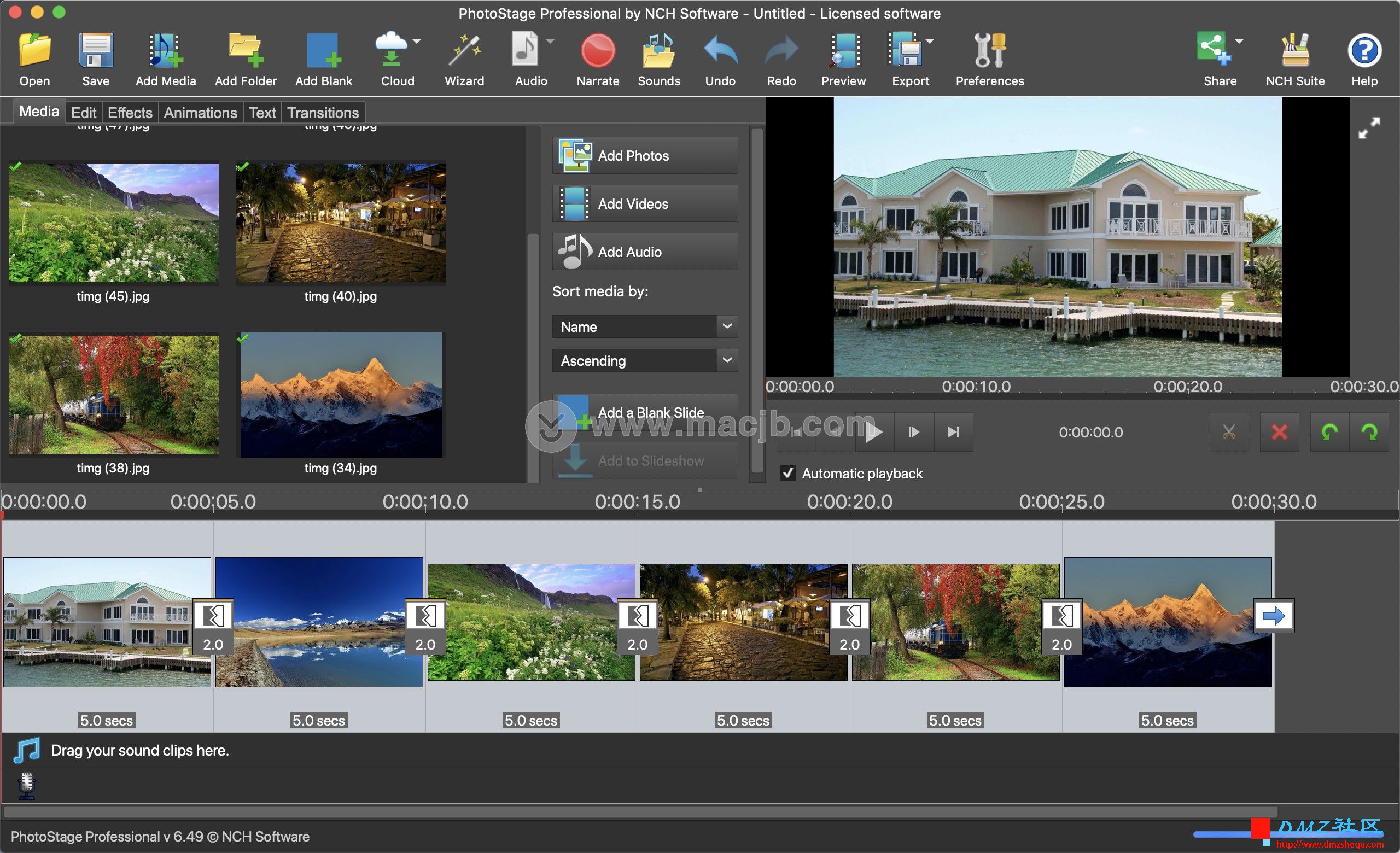Open the Sounds library icon
The image size is (1400, 853).
pyautogui.click(x=658, y=50)
